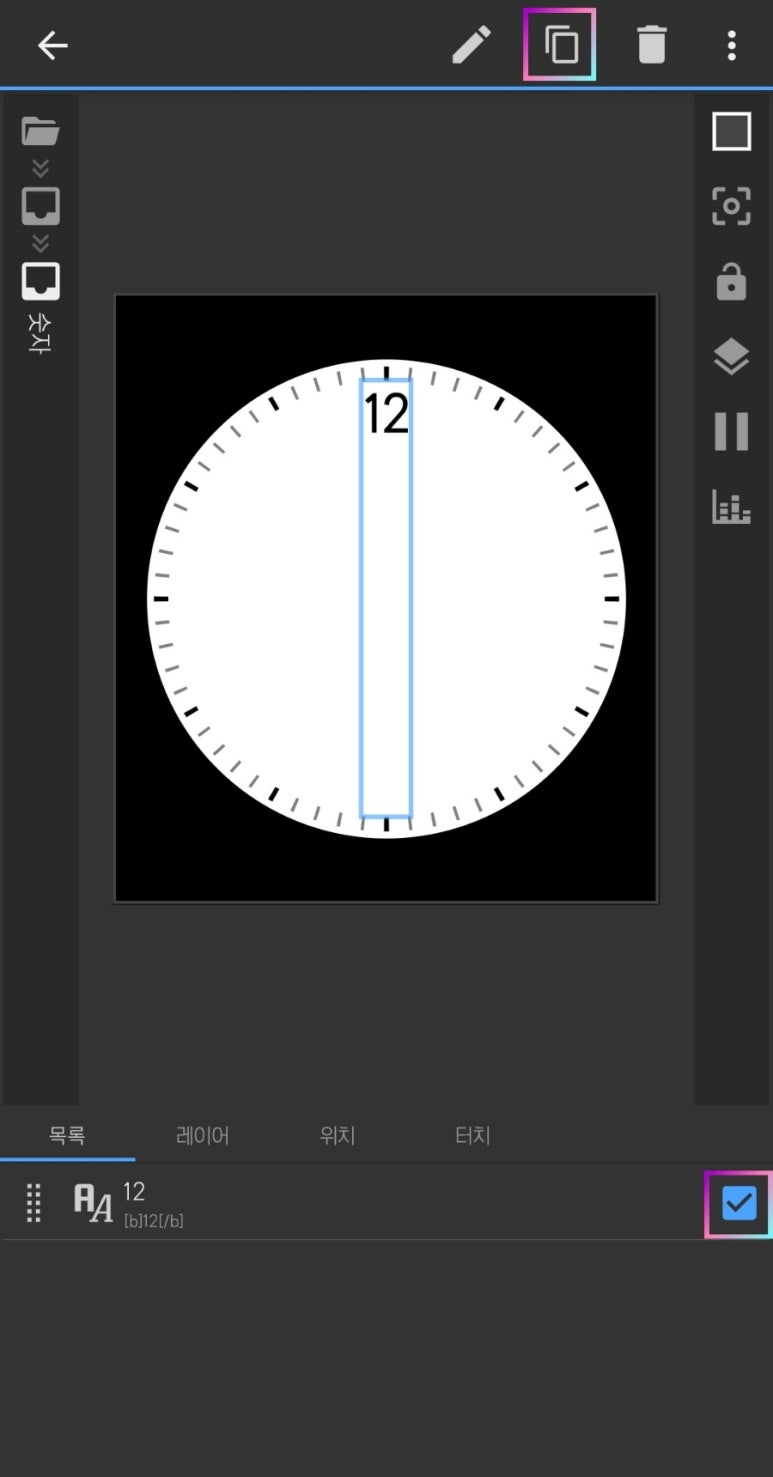Open the bar chart statistics icon
This screenshot has width=773, height=1477.
click(731, 507)
